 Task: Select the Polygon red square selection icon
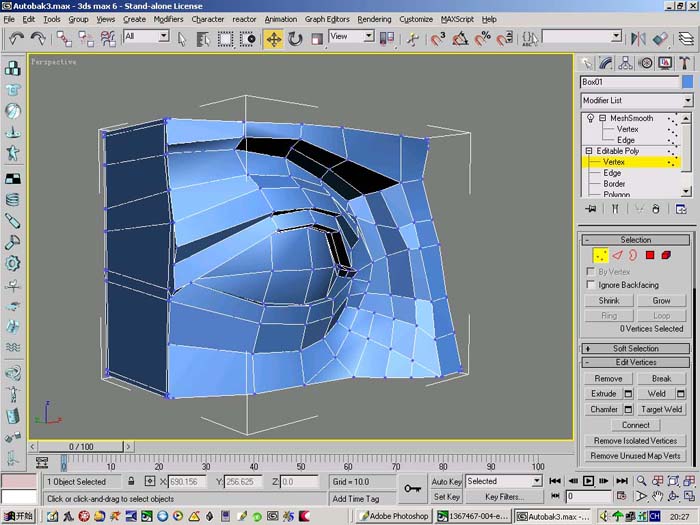(x=650, y=255)
